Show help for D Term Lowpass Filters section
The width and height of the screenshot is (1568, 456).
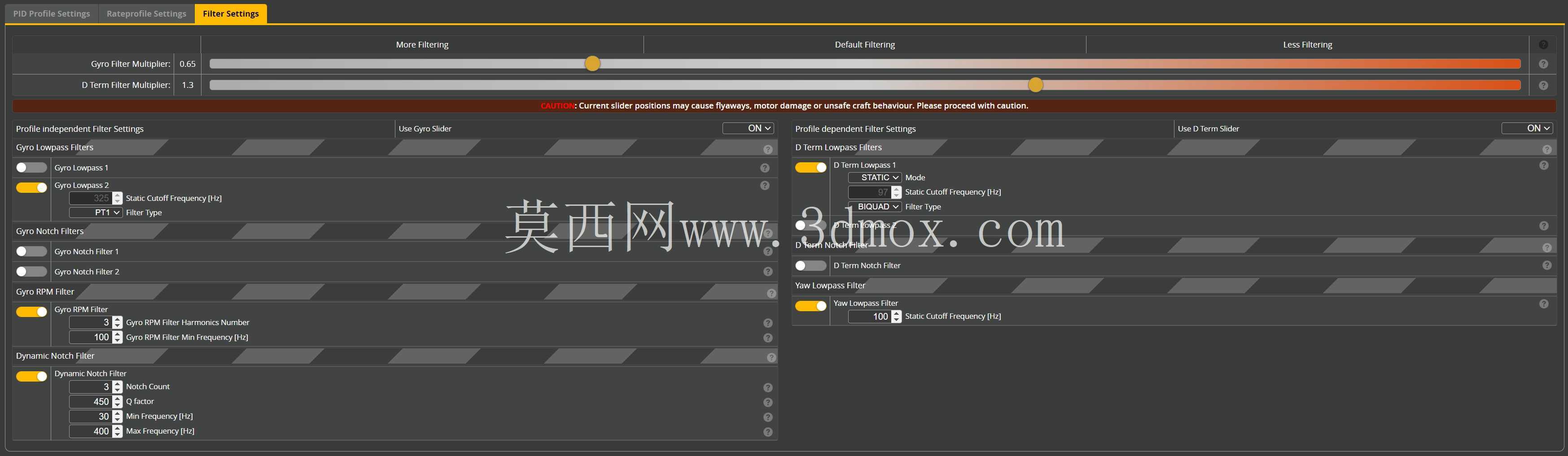click(x=1547, y=149)
